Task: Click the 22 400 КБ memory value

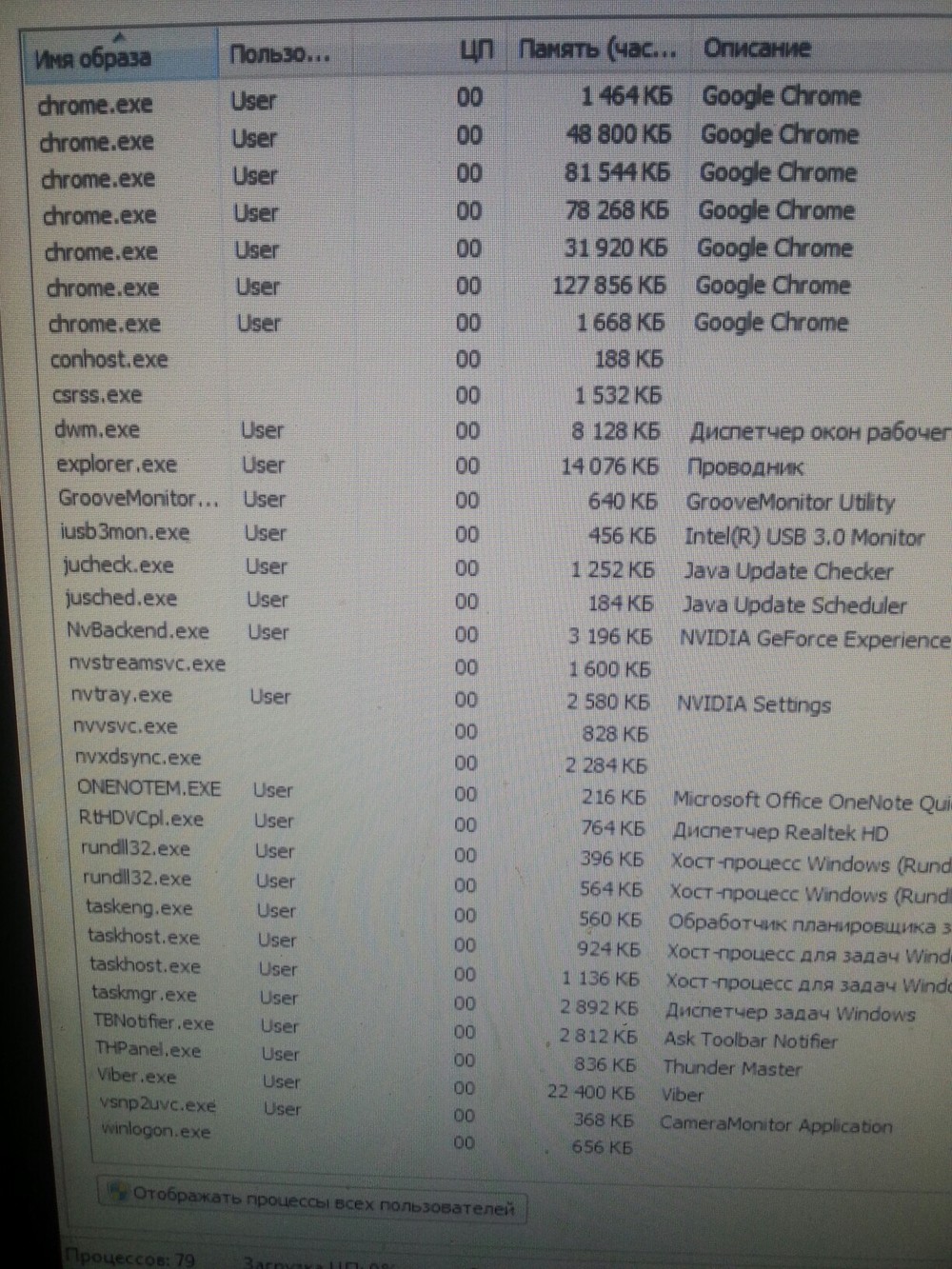Action: 590,1091
